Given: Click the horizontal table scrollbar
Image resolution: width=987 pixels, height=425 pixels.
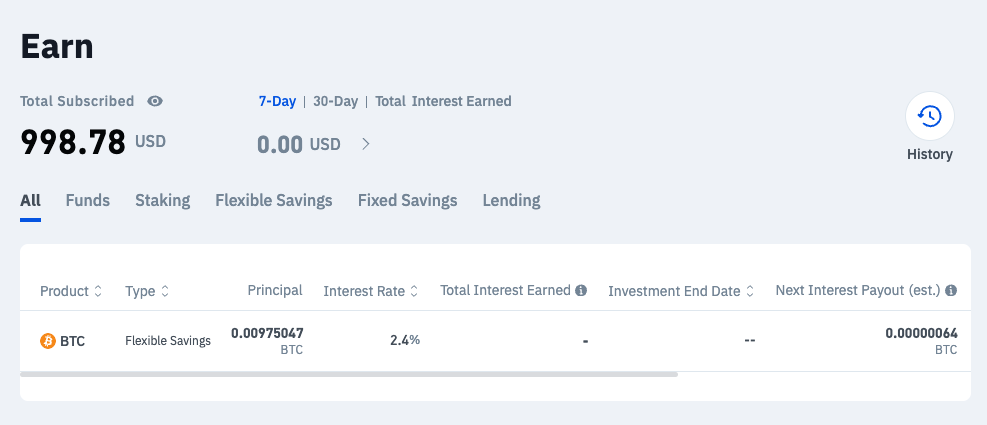Looking at the screenshot, I should point(348,374).
